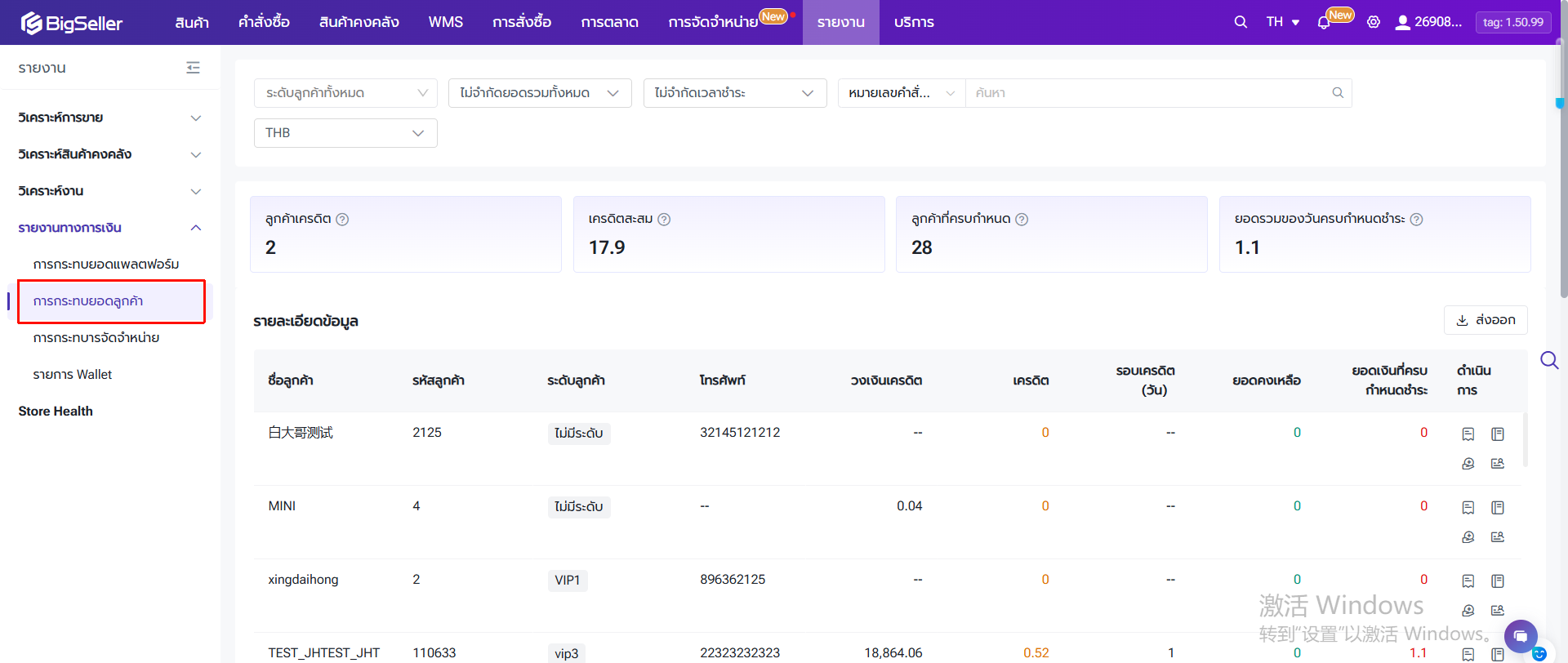Click the magnifier in search field
Screen dimensions: 1568x663
[x=1338, y=93]
